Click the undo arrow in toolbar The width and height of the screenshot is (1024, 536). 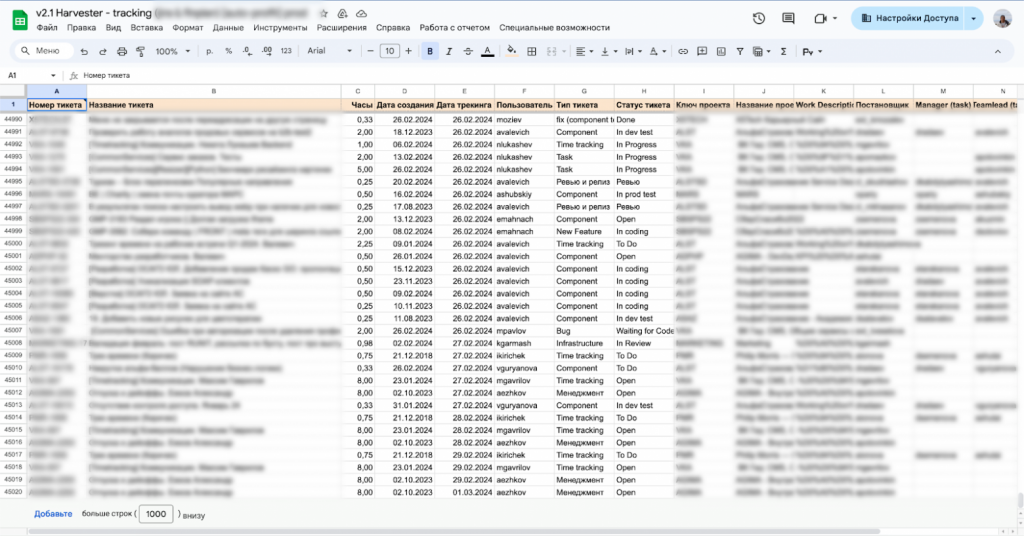click(x=84, y=51)
